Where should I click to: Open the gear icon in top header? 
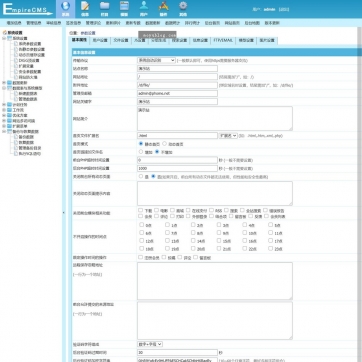click(183, 9)
